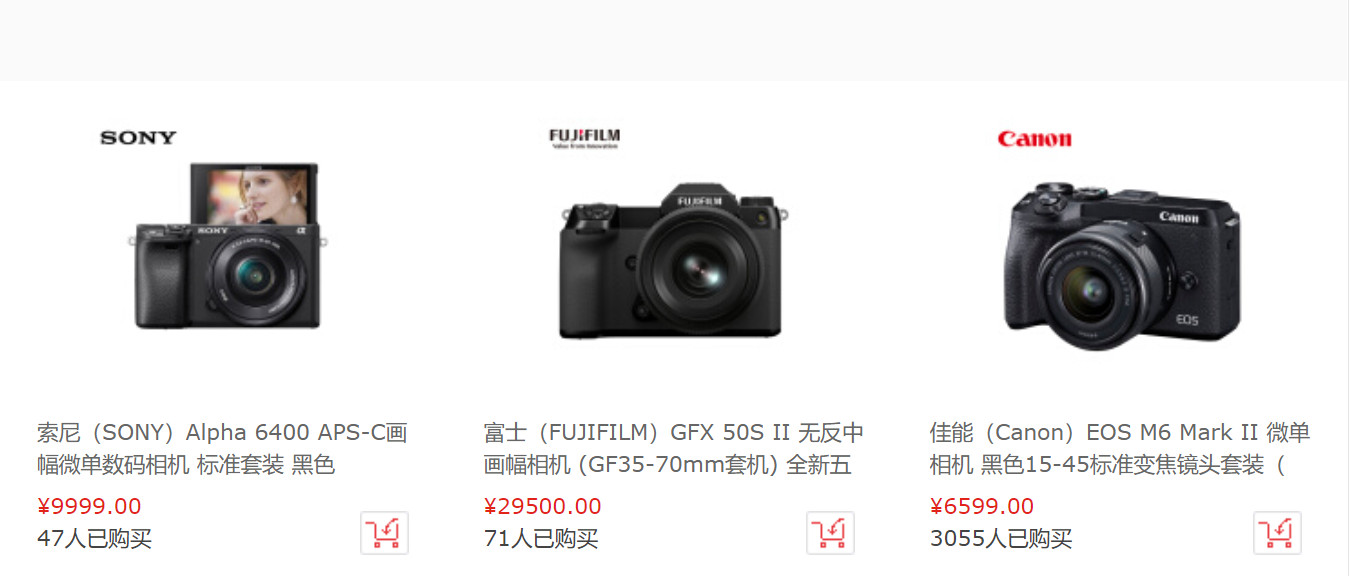Click the gray banner strip above products
This screenshot has width=1351, height=576.
click(675, 40)
